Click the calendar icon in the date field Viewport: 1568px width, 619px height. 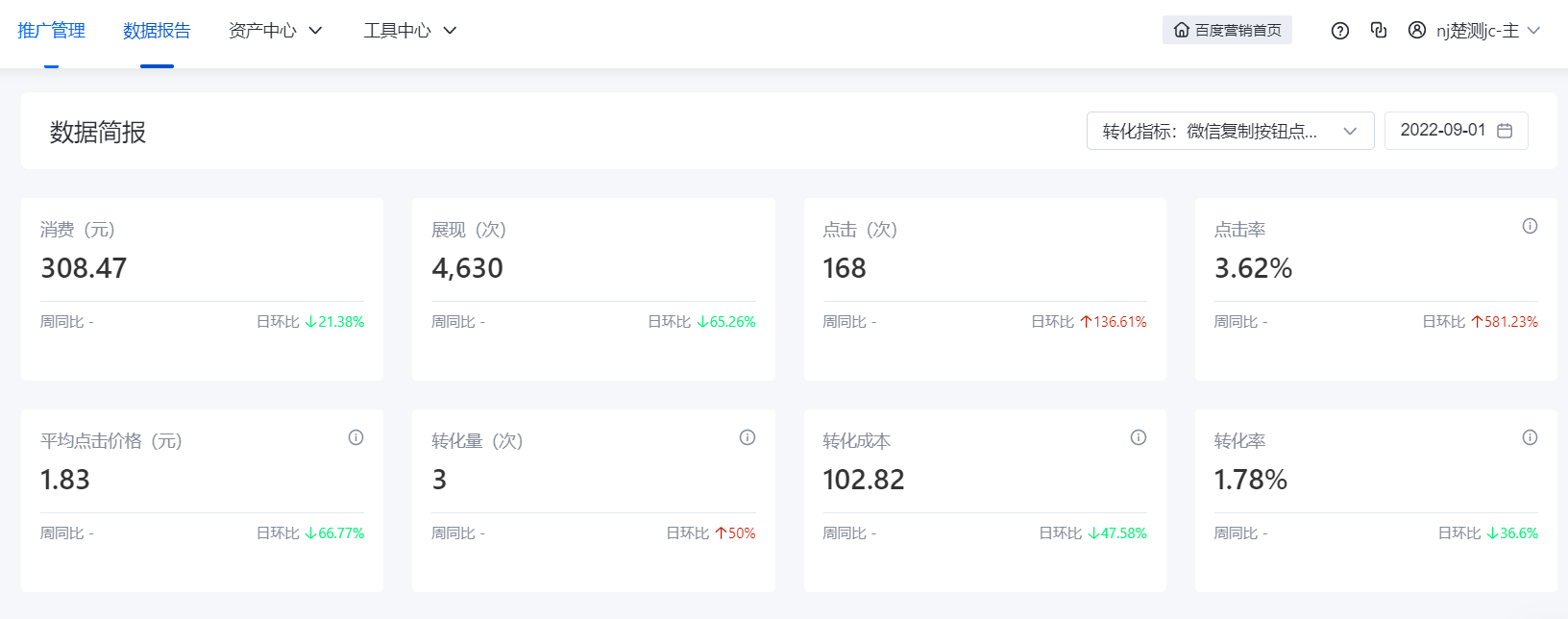coord(1505,131)
